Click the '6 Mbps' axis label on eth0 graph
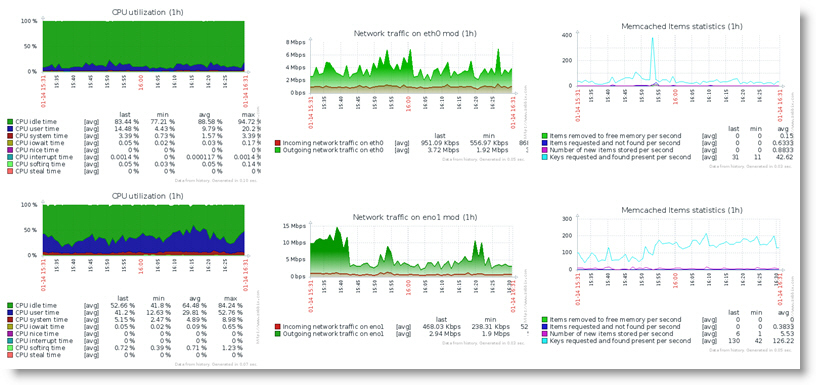The image size is (816, 385). pos(295,55)
